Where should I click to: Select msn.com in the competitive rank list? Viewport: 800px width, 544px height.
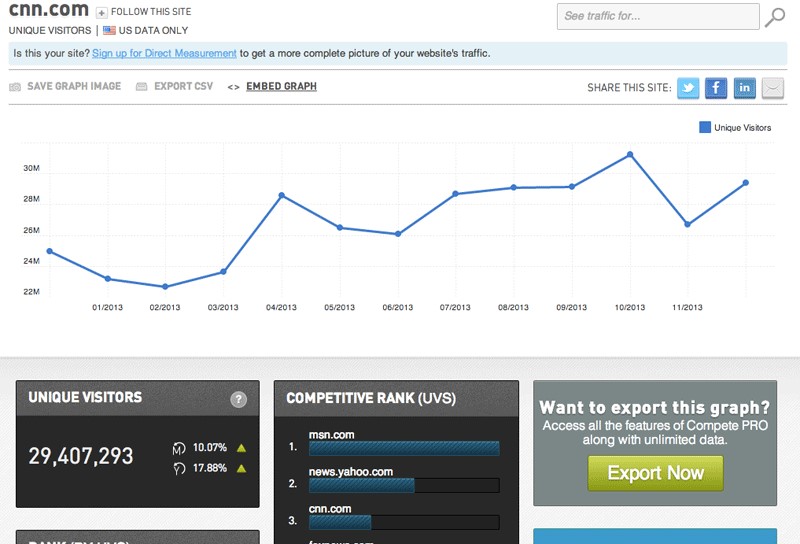coord(330,435)
